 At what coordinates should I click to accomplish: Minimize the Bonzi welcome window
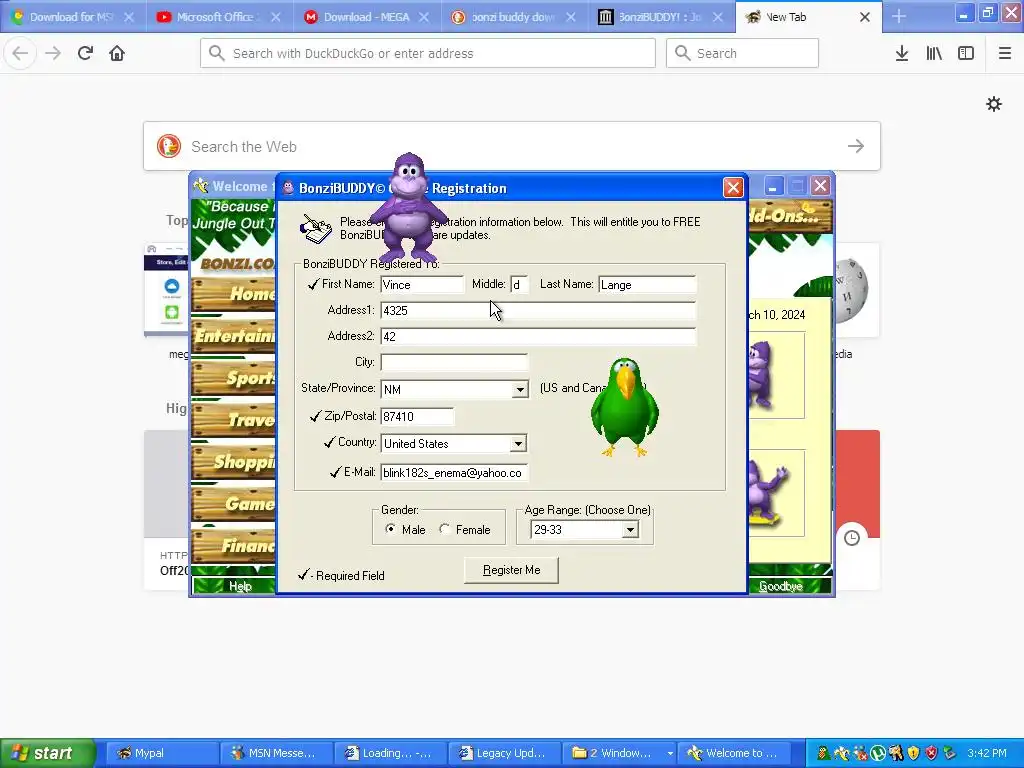point(773,187)
